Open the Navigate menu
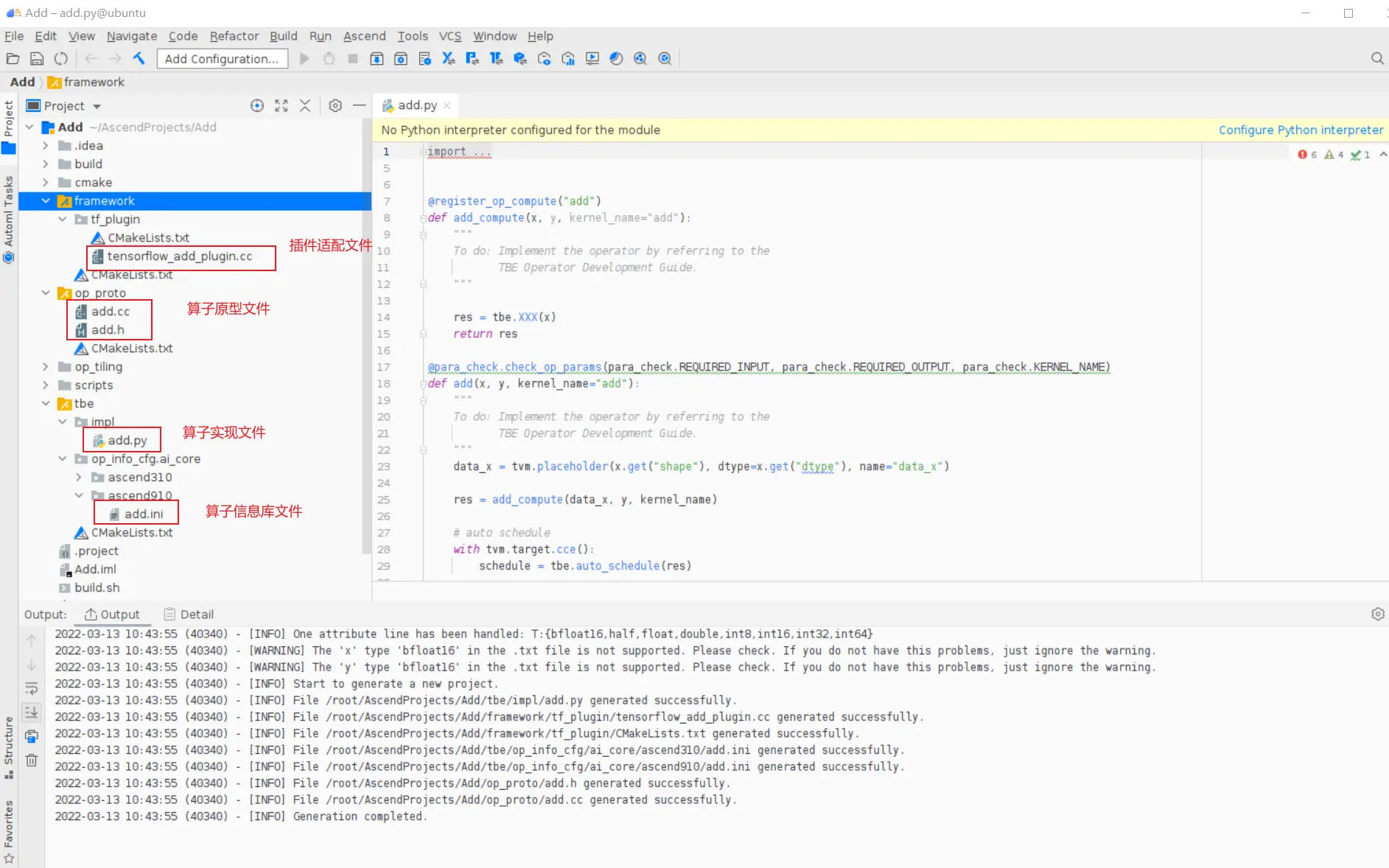 tap(132, 36)
